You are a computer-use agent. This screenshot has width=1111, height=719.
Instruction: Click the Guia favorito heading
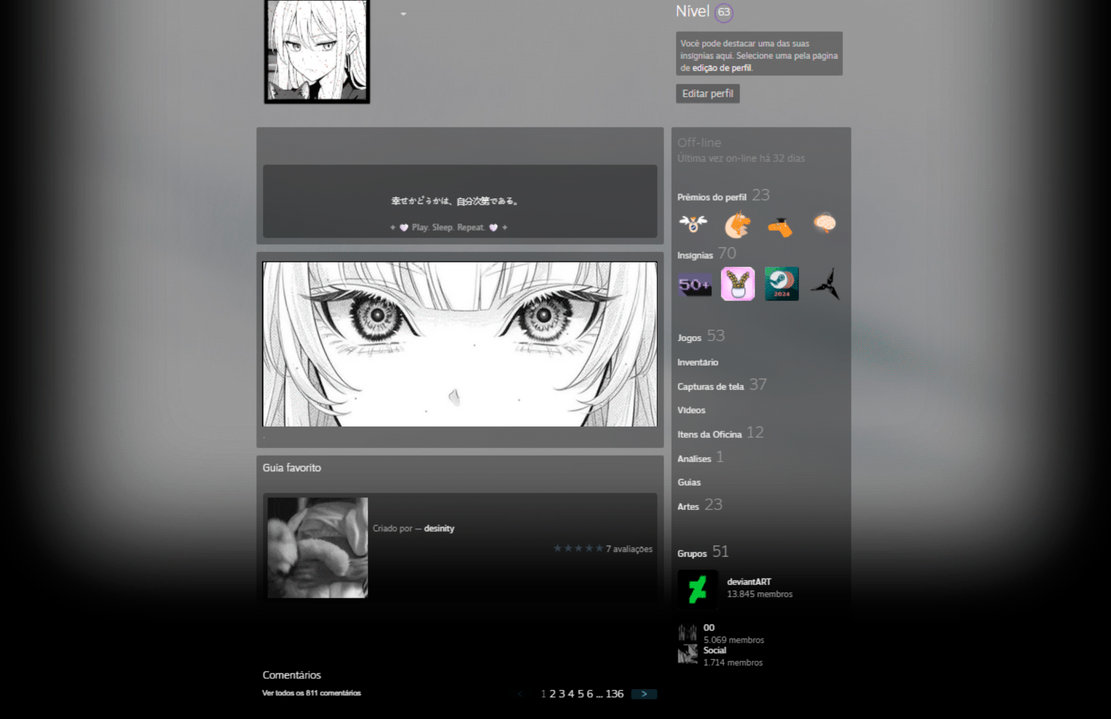(292, 468)
